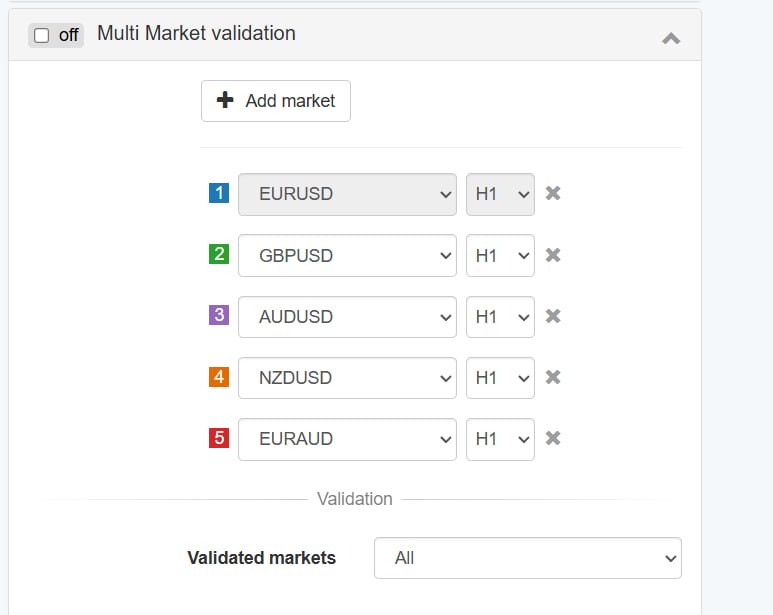Screen dimensions: 773x615
Task: Open the NZDUSD symbol dropdown
Action: pos(347,378)
